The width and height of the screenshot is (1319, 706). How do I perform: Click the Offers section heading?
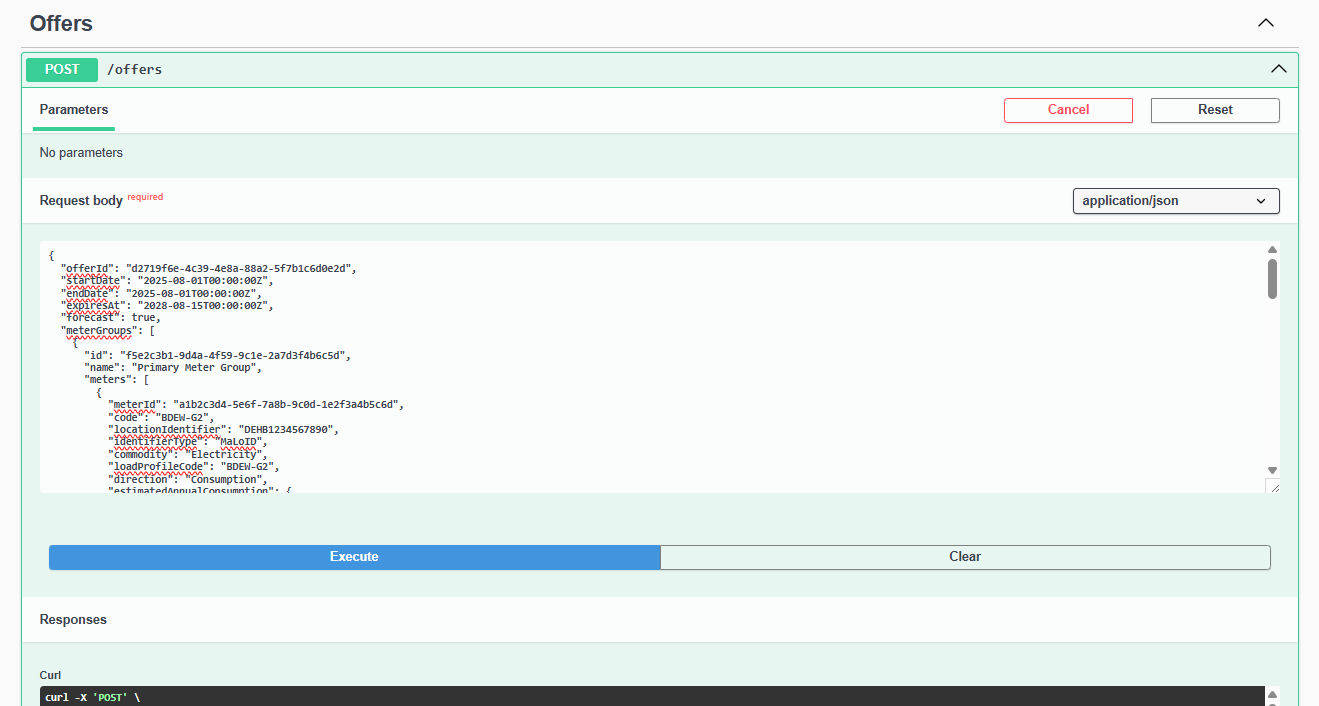[x=61, y=23]
